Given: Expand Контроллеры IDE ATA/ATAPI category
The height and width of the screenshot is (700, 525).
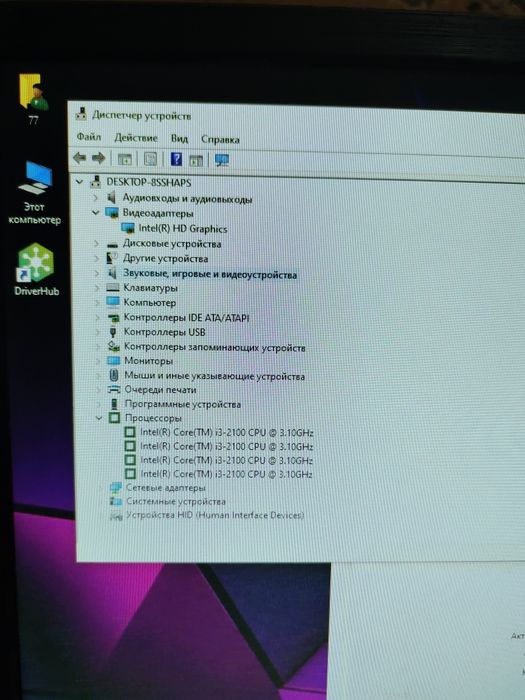Looking at the screenshot, I should [x=96, y=317].
